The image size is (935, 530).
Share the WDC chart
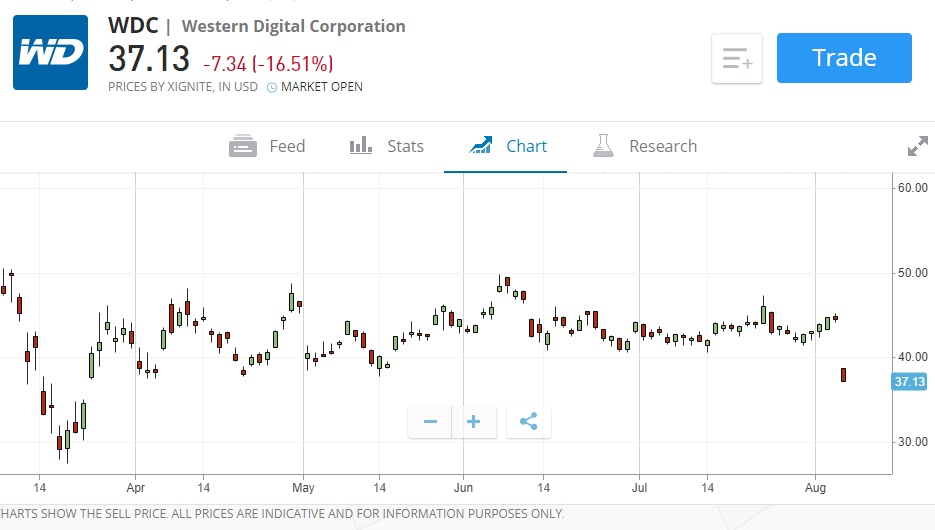tap(528, 422)
